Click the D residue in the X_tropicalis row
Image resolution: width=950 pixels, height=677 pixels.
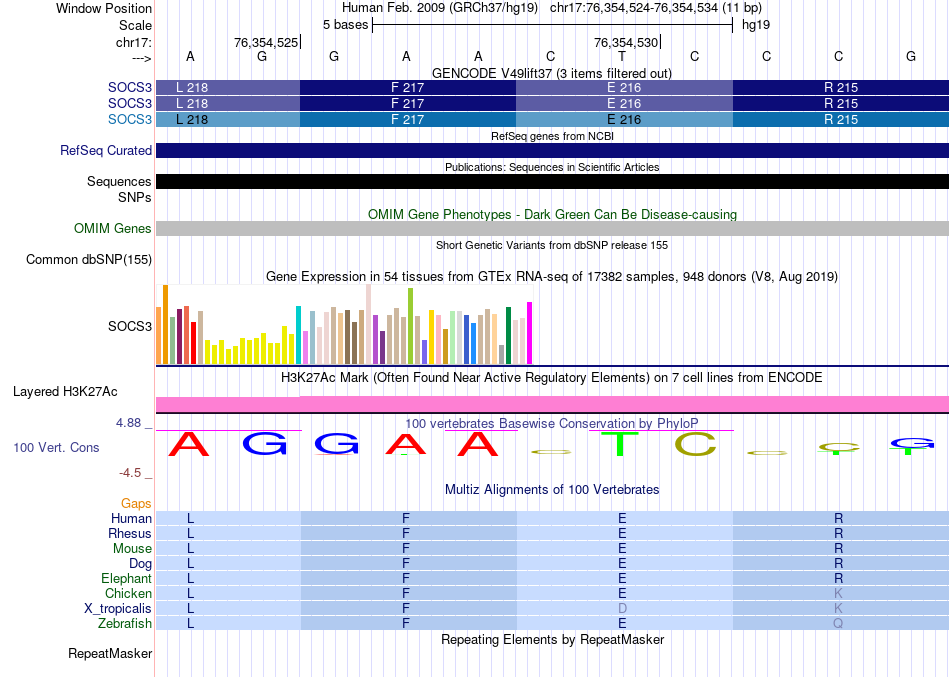(x=622, y=608)
